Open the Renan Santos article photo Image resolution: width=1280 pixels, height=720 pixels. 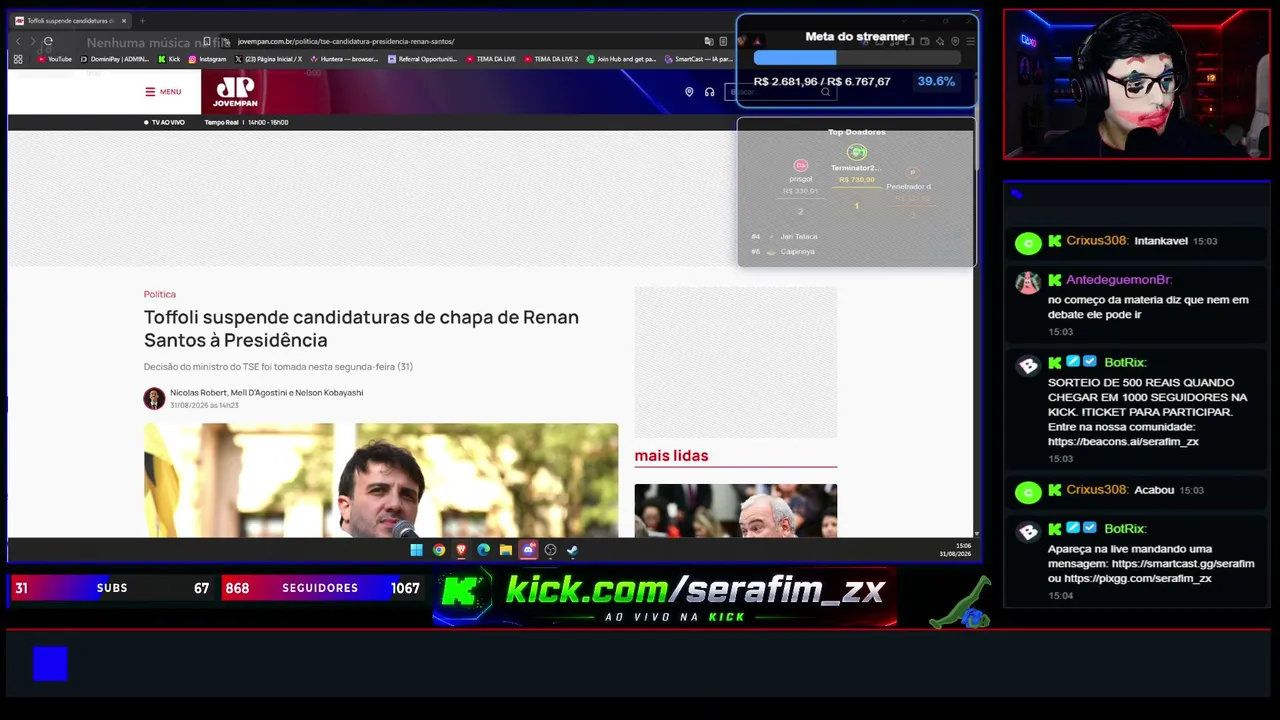tap(381, 480)
